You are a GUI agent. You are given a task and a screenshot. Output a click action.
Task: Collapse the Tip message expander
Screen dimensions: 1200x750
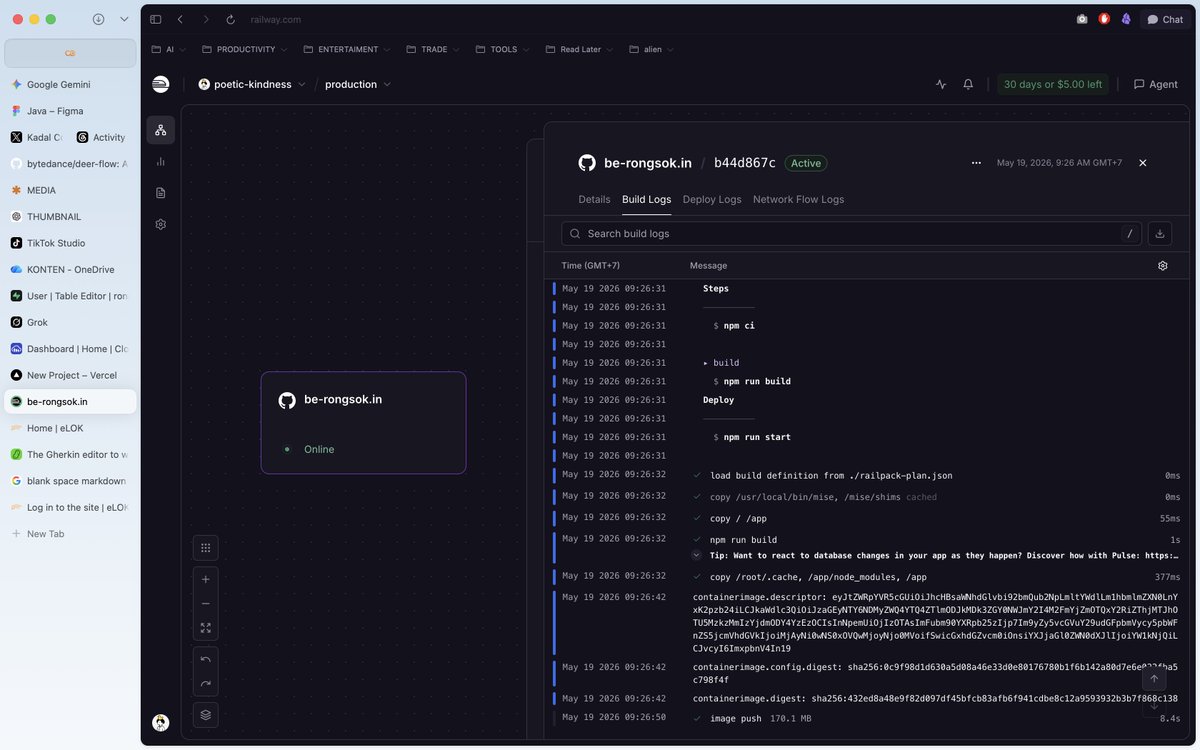(697, 555)
